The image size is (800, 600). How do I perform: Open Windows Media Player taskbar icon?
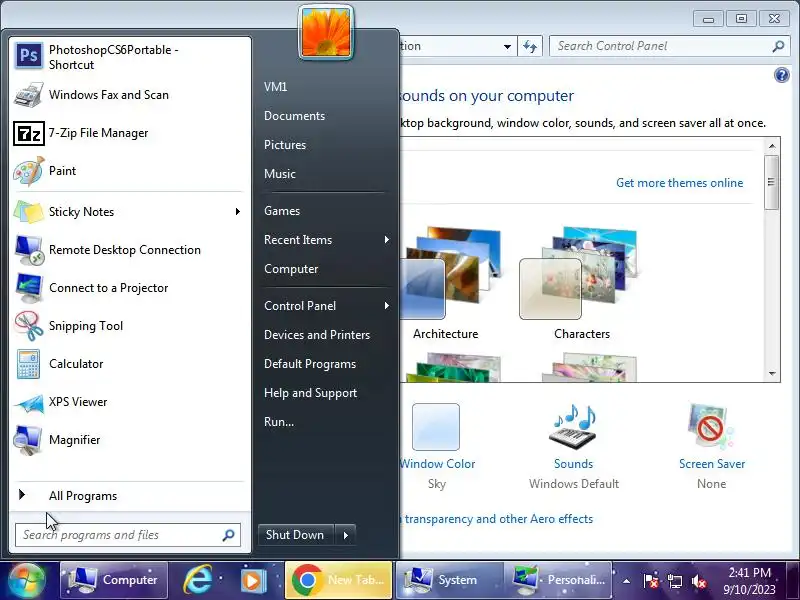pos(253,580)
